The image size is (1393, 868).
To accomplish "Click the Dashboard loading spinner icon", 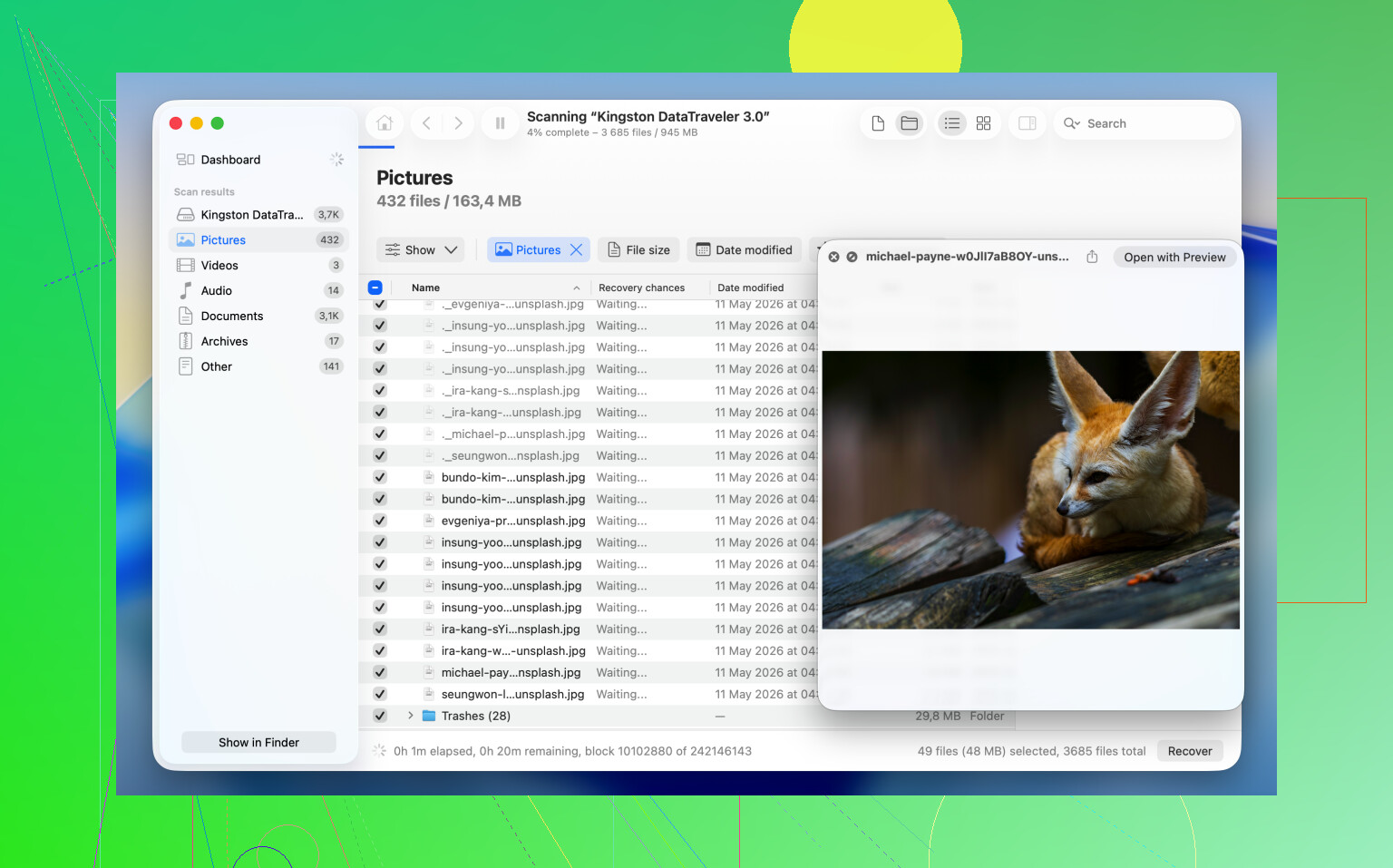I will [336, 160].
